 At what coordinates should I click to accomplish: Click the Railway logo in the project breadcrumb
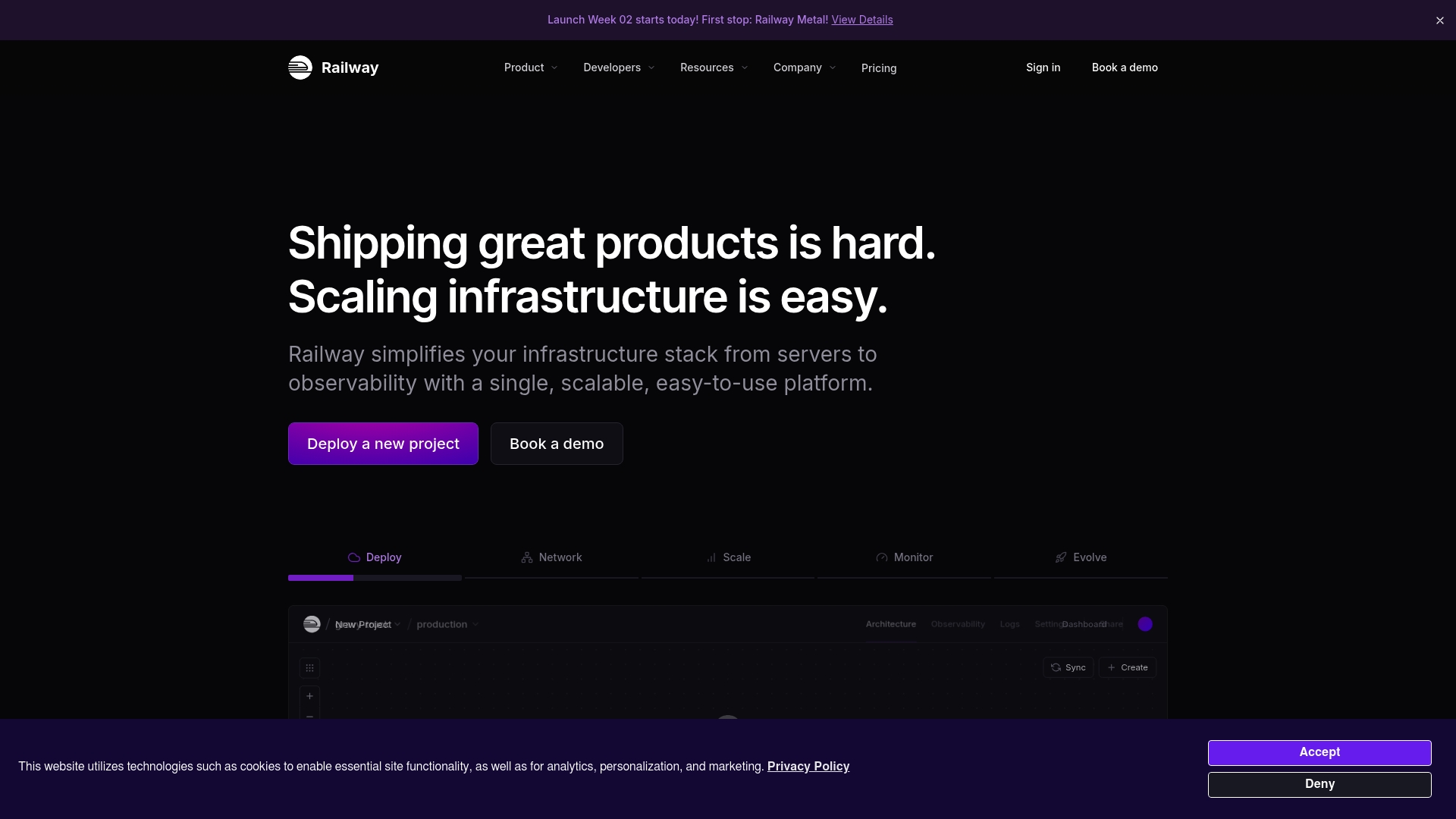pyautogui.click(x=312, y=624)
